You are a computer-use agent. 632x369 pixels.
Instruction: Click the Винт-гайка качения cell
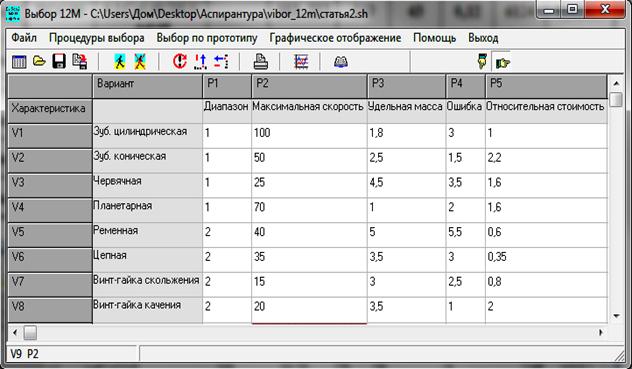(148, 310)
